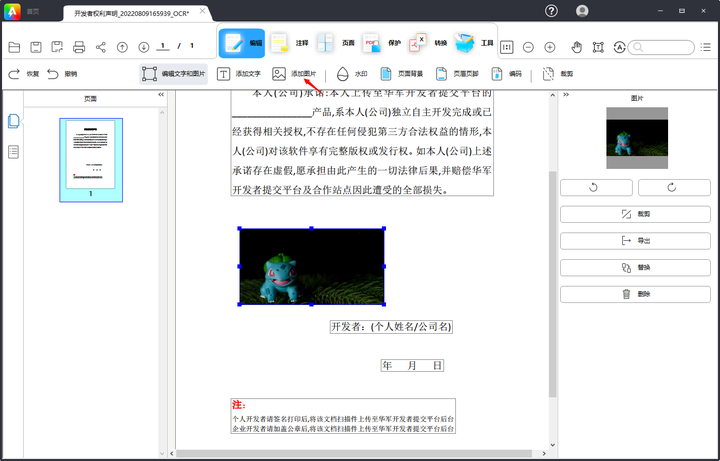Click 添加图片 (Add Image) tool

tap(294, 74)
